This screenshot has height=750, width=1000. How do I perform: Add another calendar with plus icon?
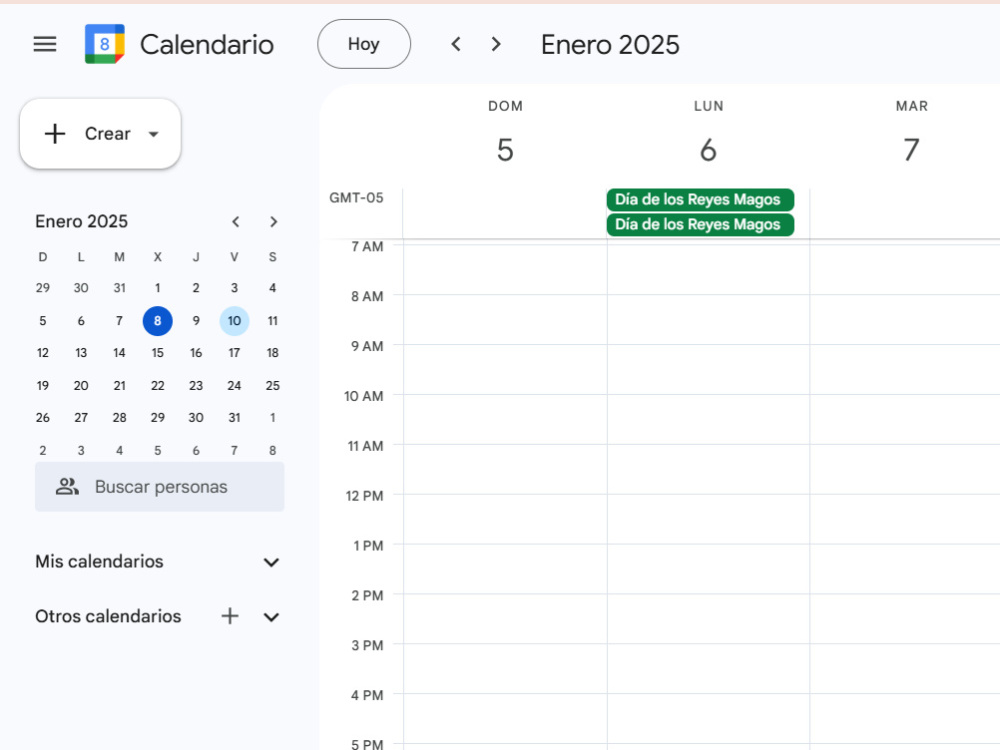point(230,616)
